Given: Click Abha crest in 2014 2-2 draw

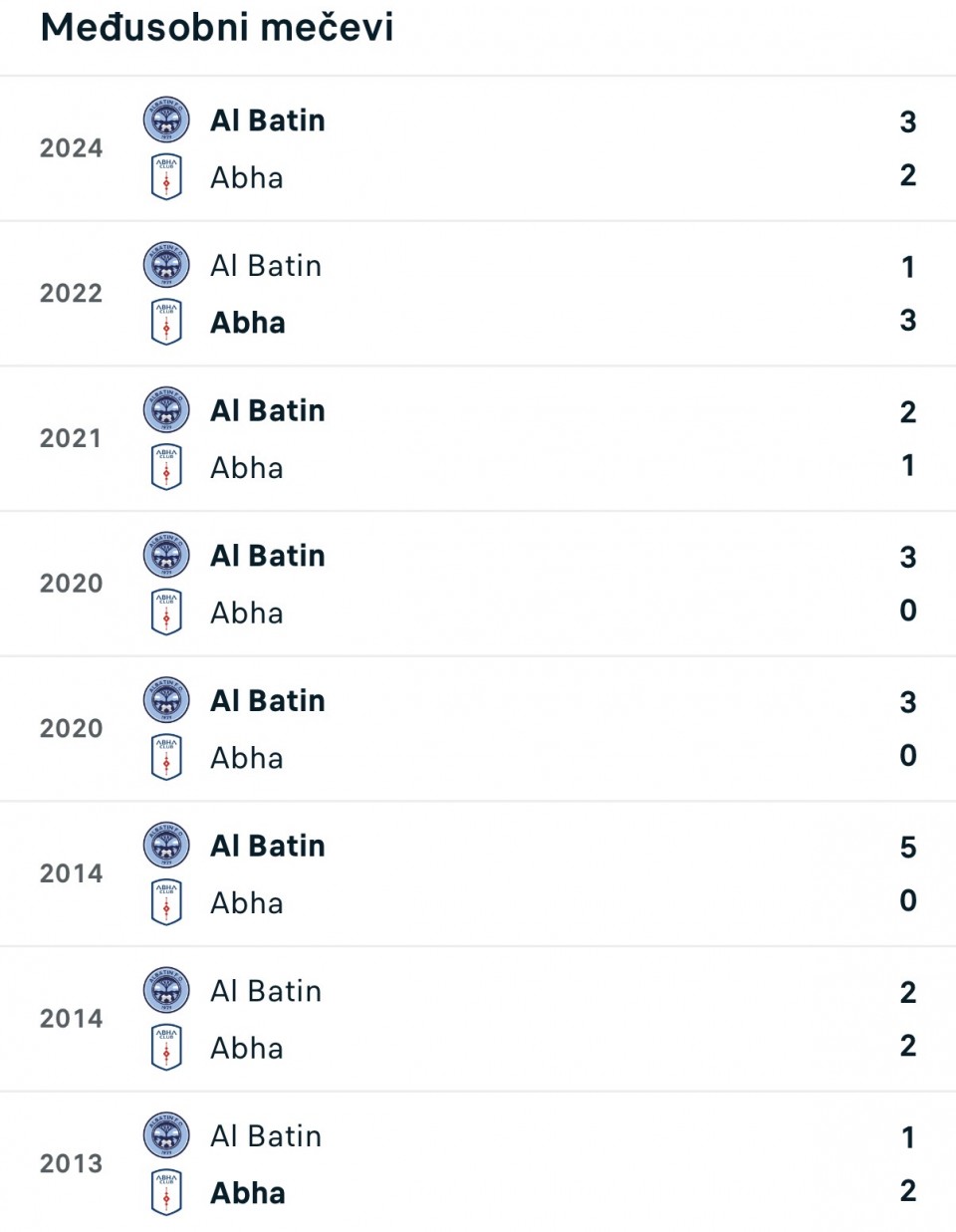Looking at the screenshot, I should point(166,1048).
